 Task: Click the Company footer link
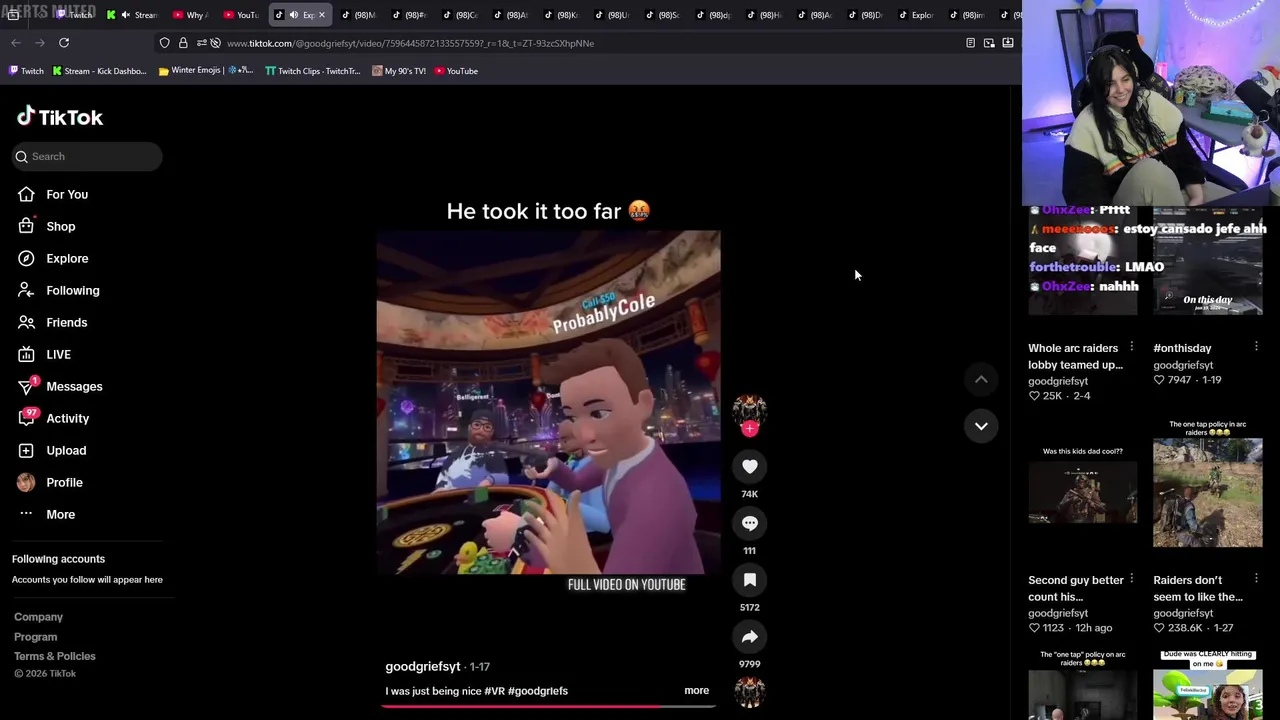coord(38,617)
